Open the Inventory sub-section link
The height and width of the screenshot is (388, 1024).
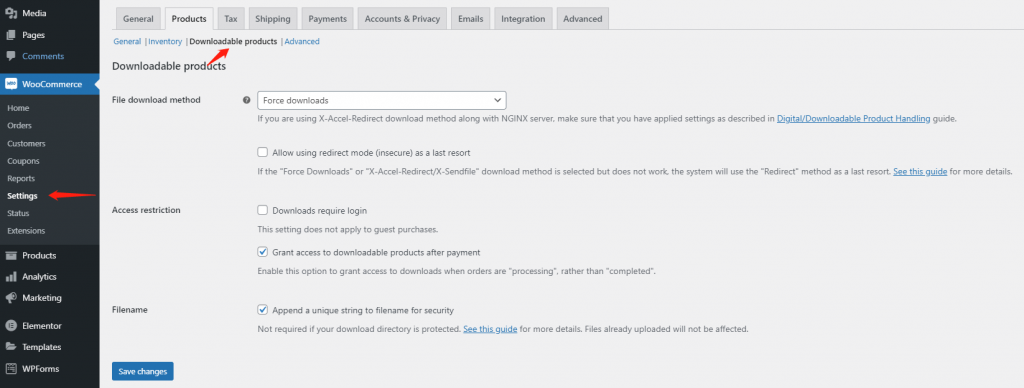pyautogui.click(x=165, y=41)
